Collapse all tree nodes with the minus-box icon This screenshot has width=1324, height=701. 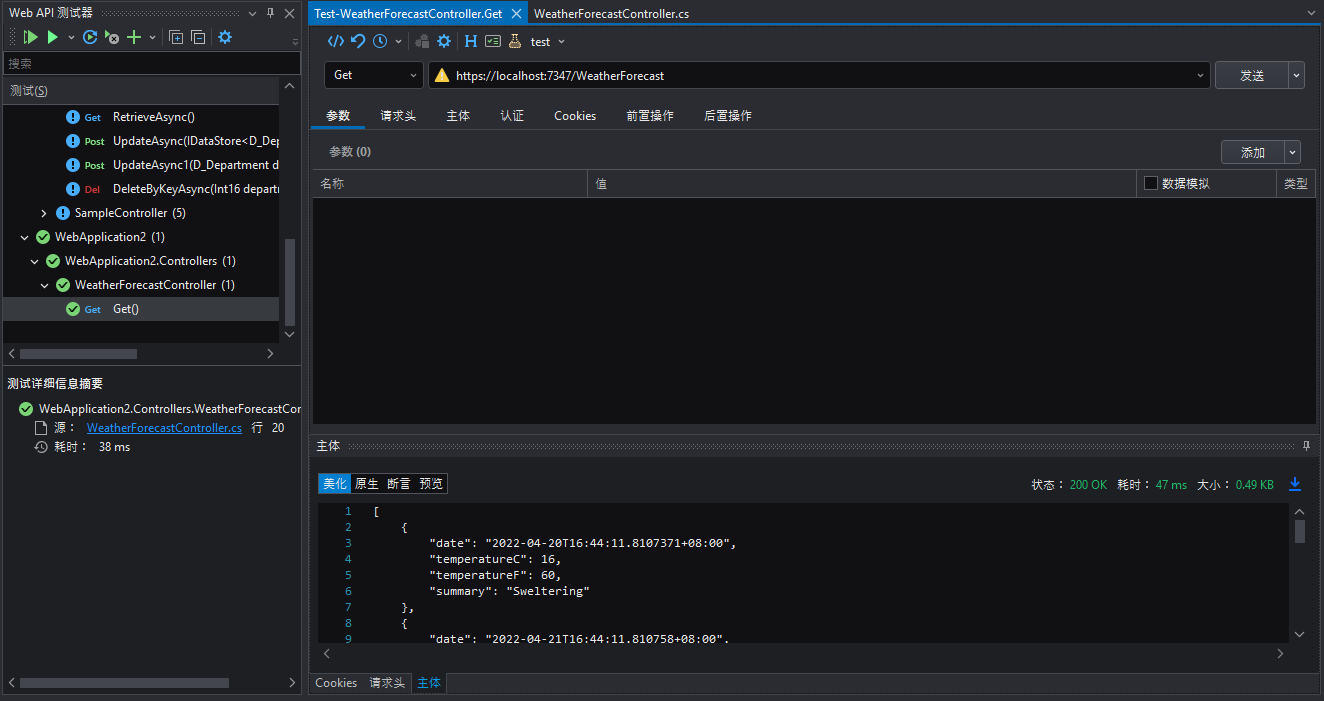pos(198,37)
